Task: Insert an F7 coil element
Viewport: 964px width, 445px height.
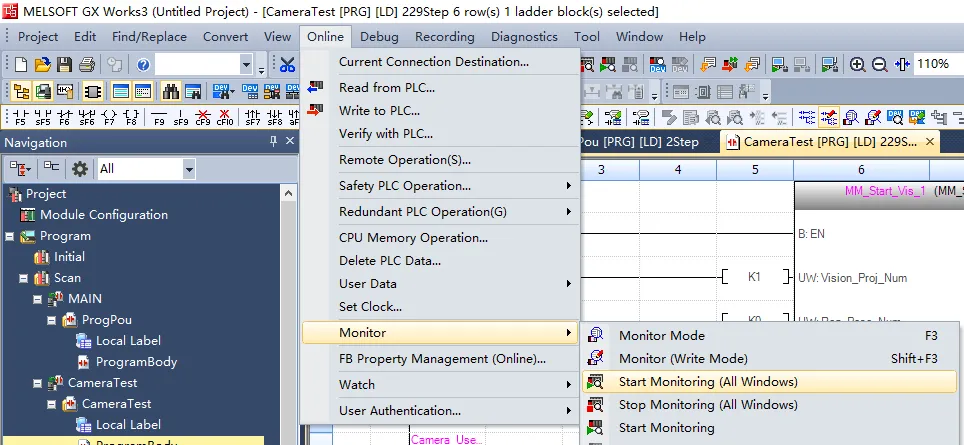Action: [x=107, y=117]
